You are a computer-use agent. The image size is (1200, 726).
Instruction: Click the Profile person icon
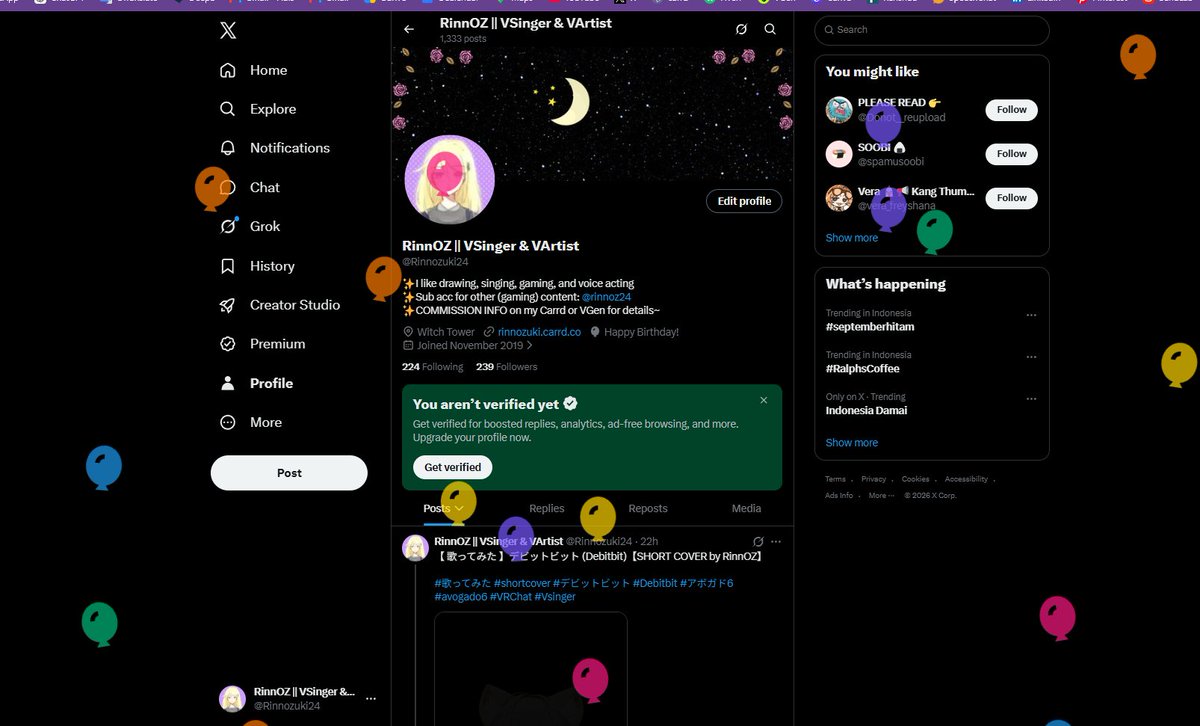pos(228,383)
